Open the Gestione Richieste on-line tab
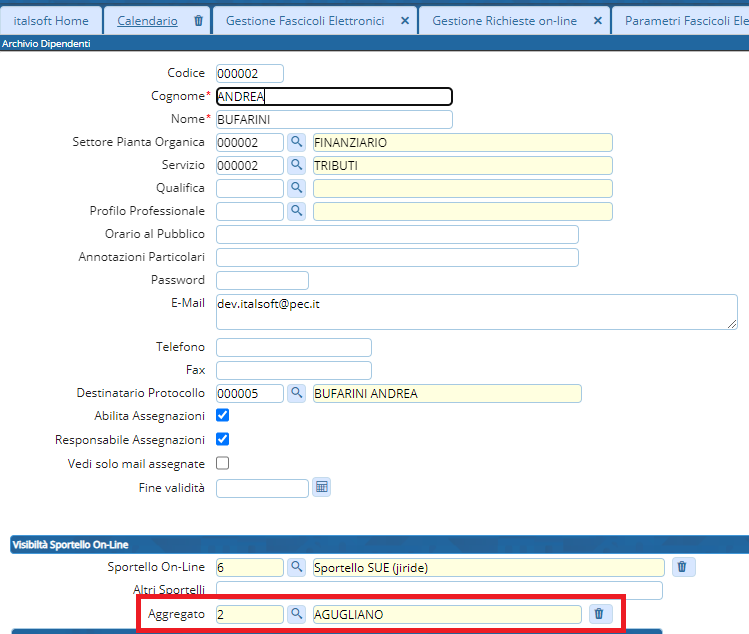 504,20
